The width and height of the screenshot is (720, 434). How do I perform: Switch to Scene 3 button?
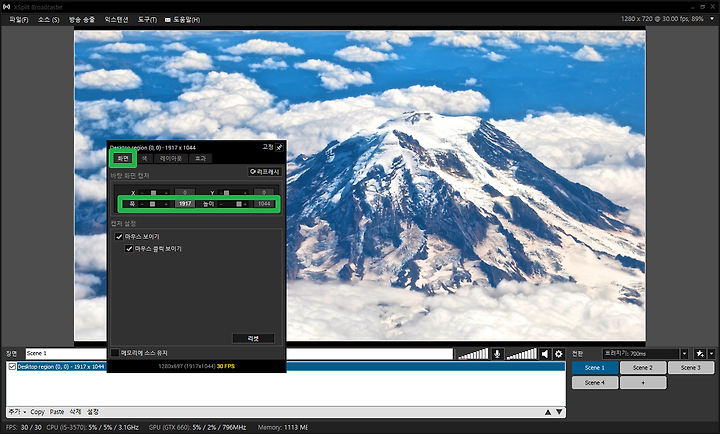(x=691, y=367)
